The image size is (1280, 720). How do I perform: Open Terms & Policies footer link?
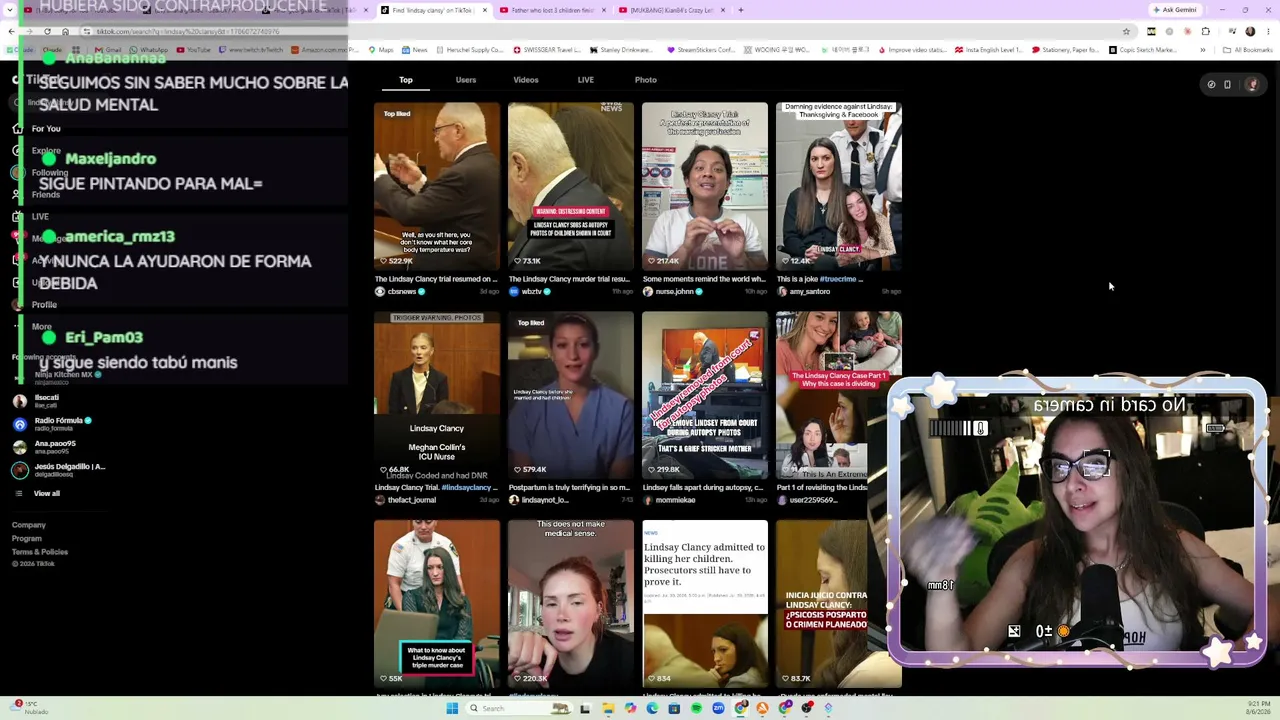tap(40, 551)
